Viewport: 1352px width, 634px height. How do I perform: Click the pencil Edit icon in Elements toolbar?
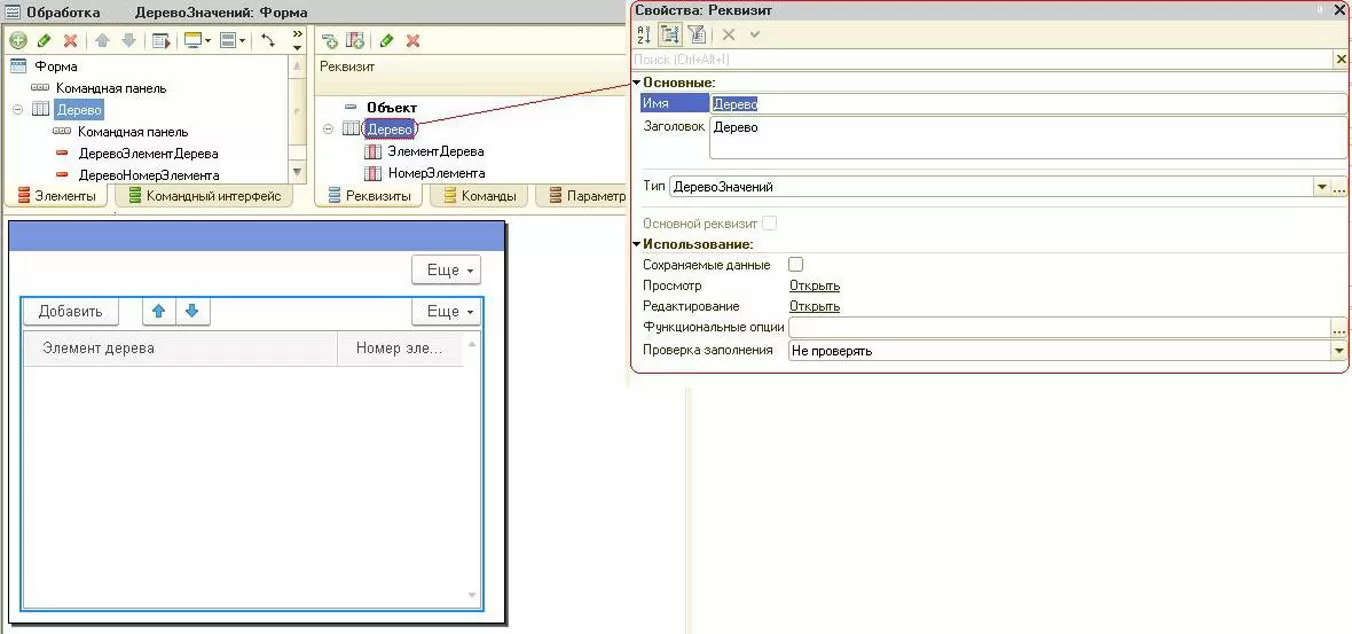[x=44, y=41]
